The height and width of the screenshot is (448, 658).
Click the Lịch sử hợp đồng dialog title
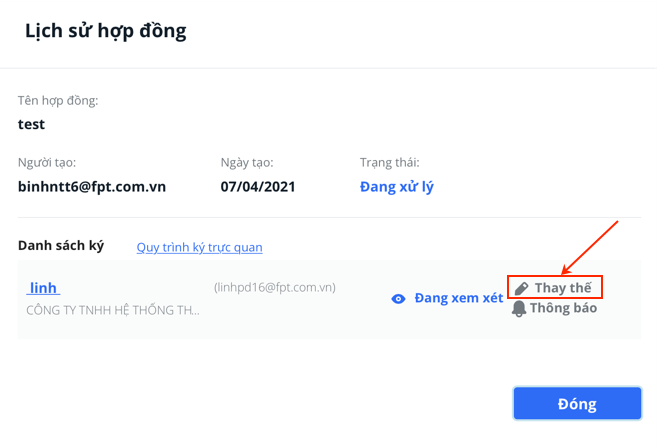click(x=106, y=31)
